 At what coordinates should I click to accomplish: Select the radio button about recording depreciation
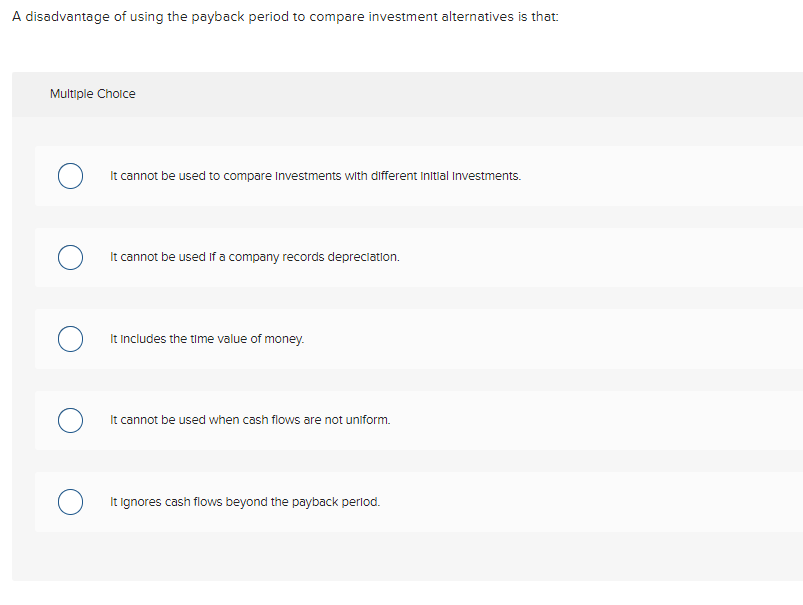pyautogui.click(x=70, y=257)
